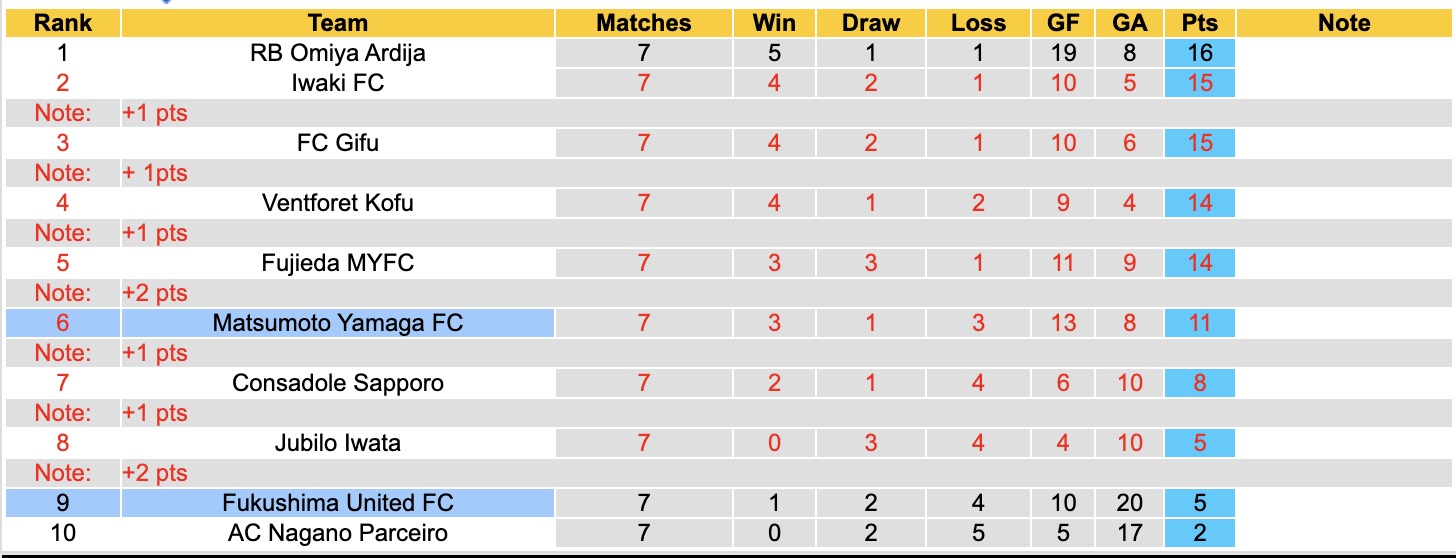Click the Win column header
Screen dimensions: 1456x558
coord(774,23)
